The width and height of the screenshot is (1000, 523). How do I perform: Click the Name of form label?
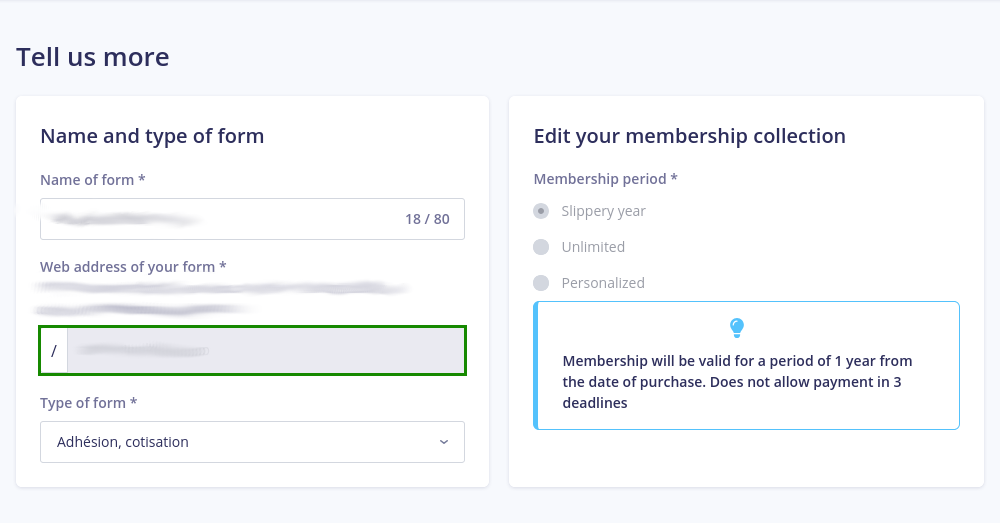pos(93,180)
